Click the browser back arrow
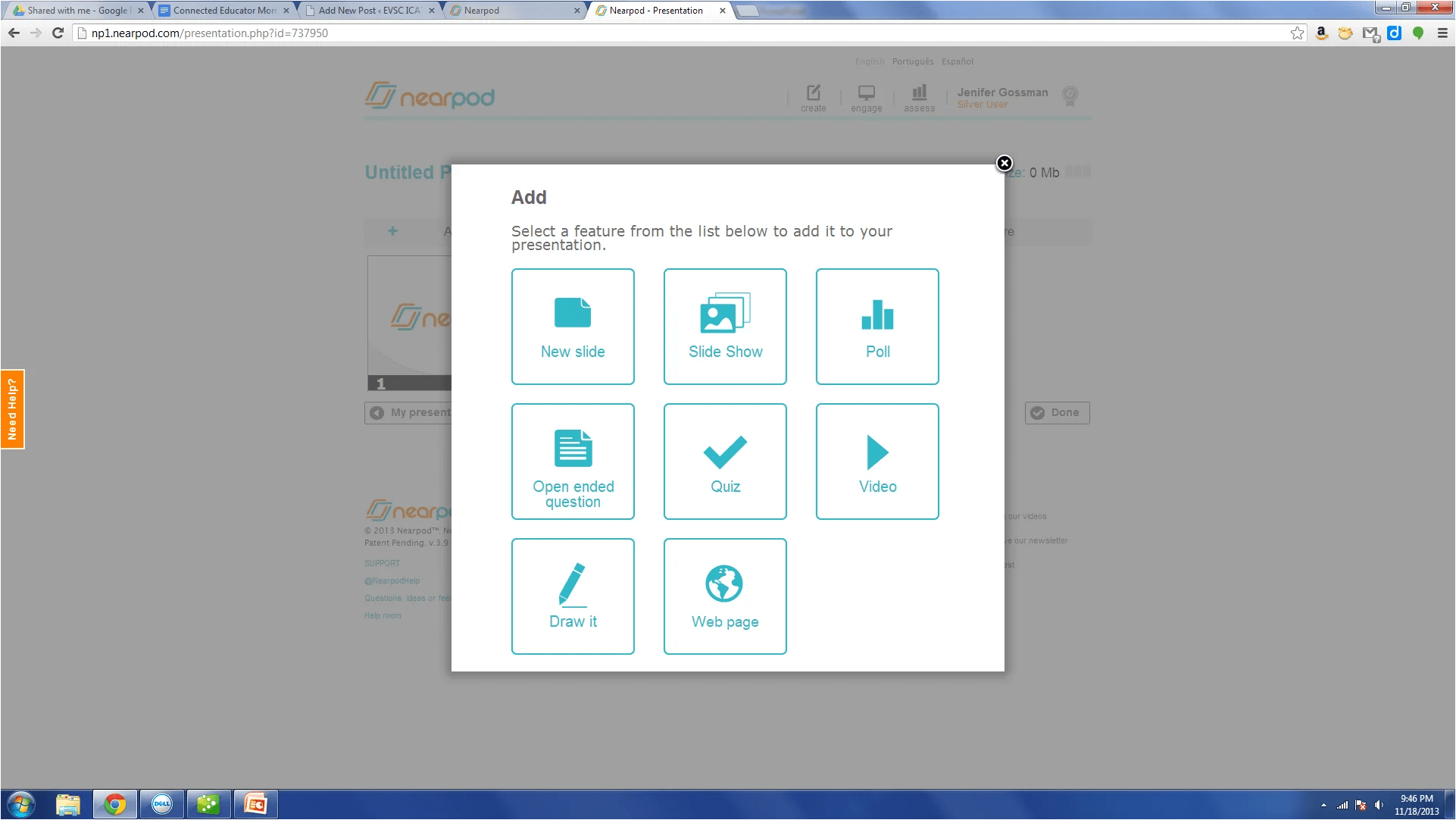Viewport: 1456px width, 820px height. (x=14, y=33)
